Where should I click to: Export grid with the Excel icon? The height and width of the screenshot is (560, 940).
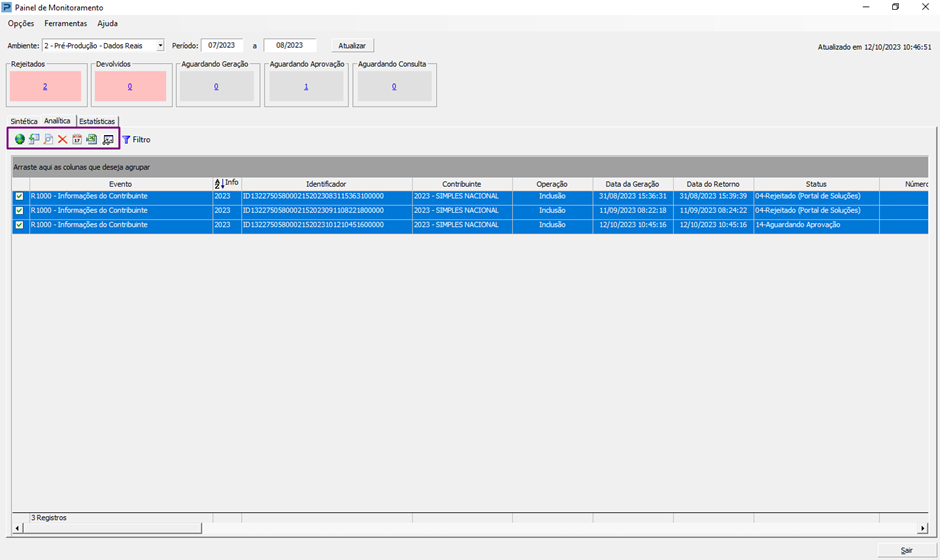click(x=91, y=139)
